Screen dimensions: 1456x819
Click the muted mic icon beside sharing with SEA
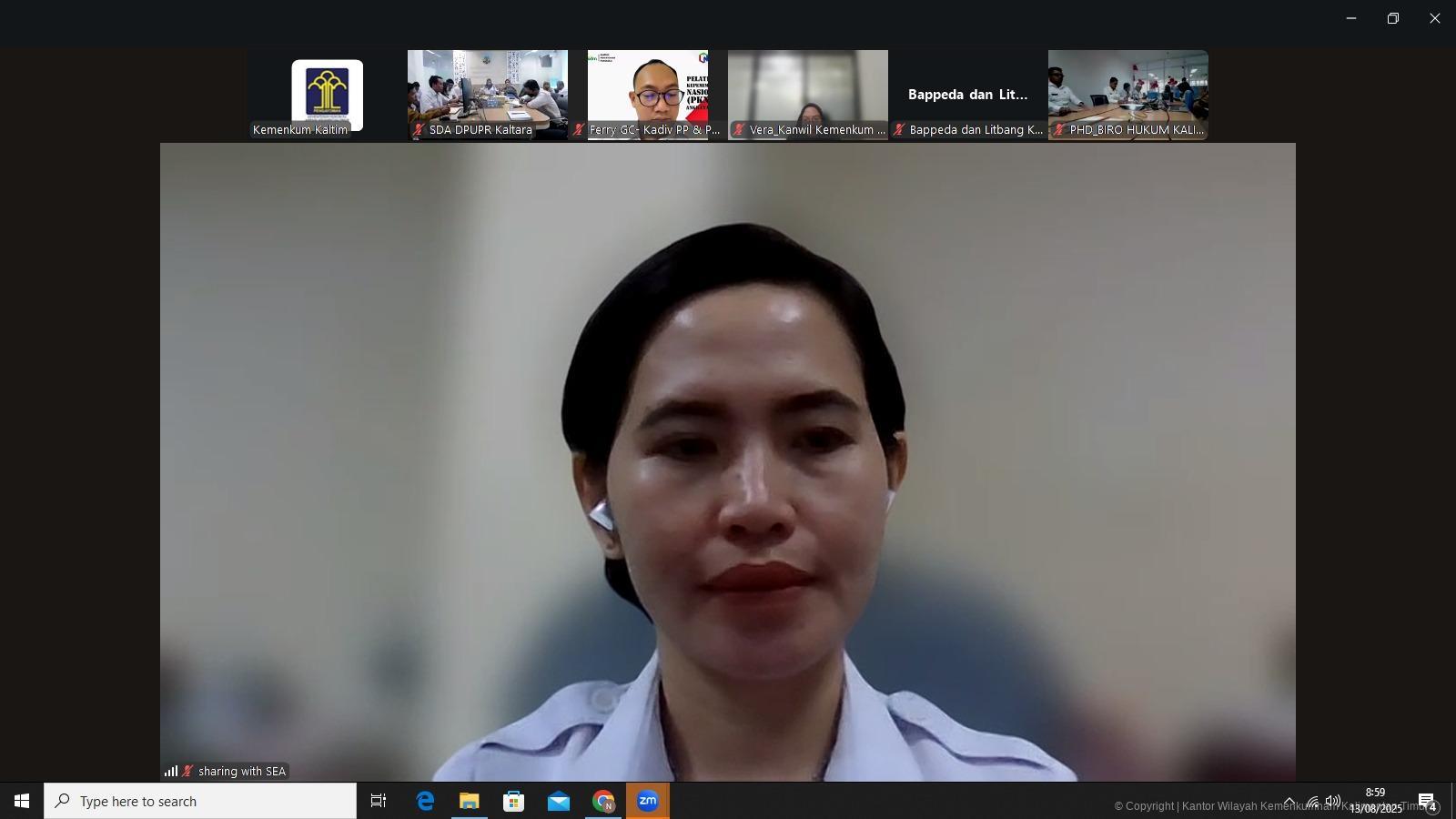[x=187, y=771]
